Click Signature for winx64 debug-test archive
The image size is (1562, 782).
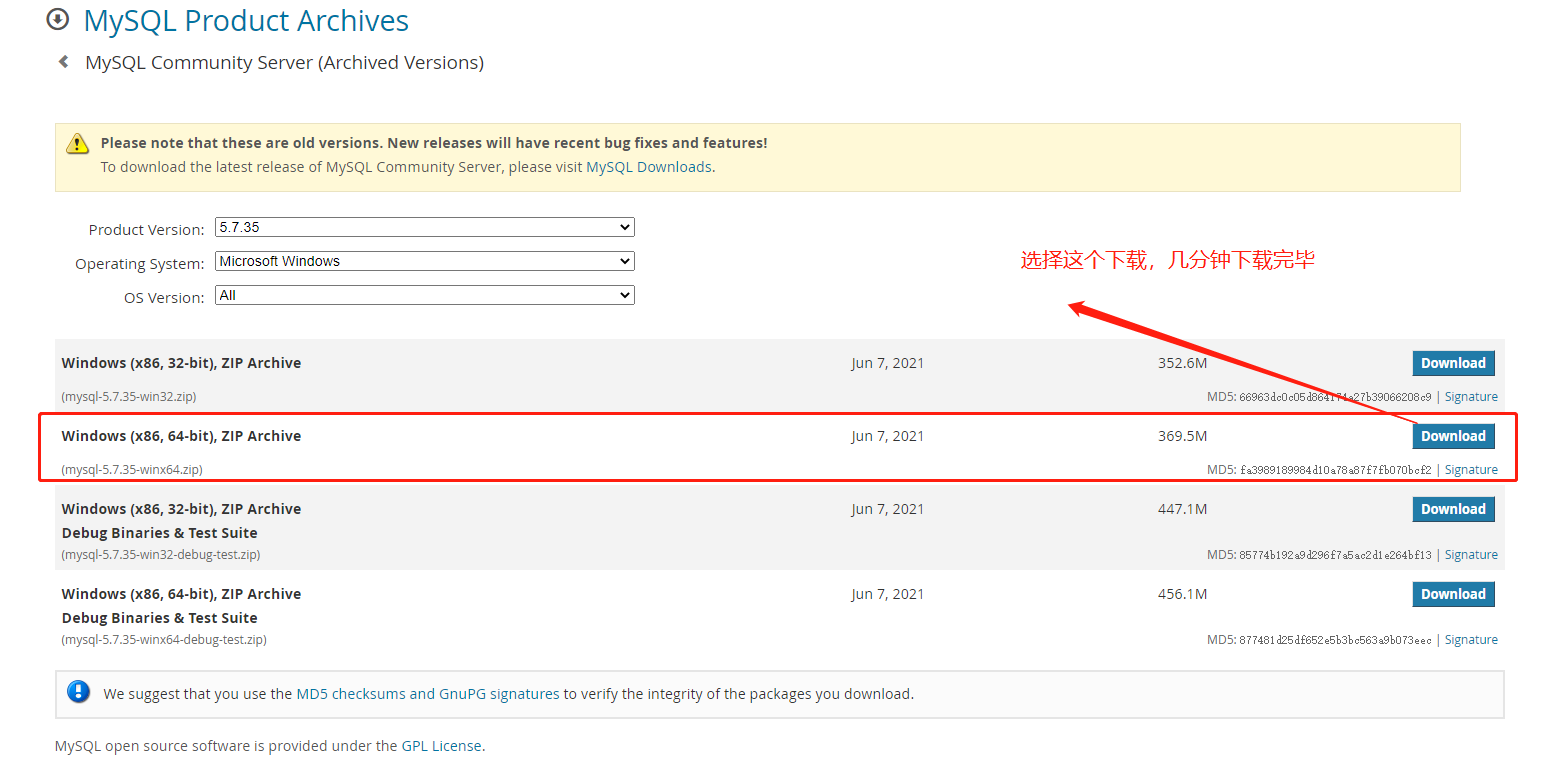(x=1471, y=639)
